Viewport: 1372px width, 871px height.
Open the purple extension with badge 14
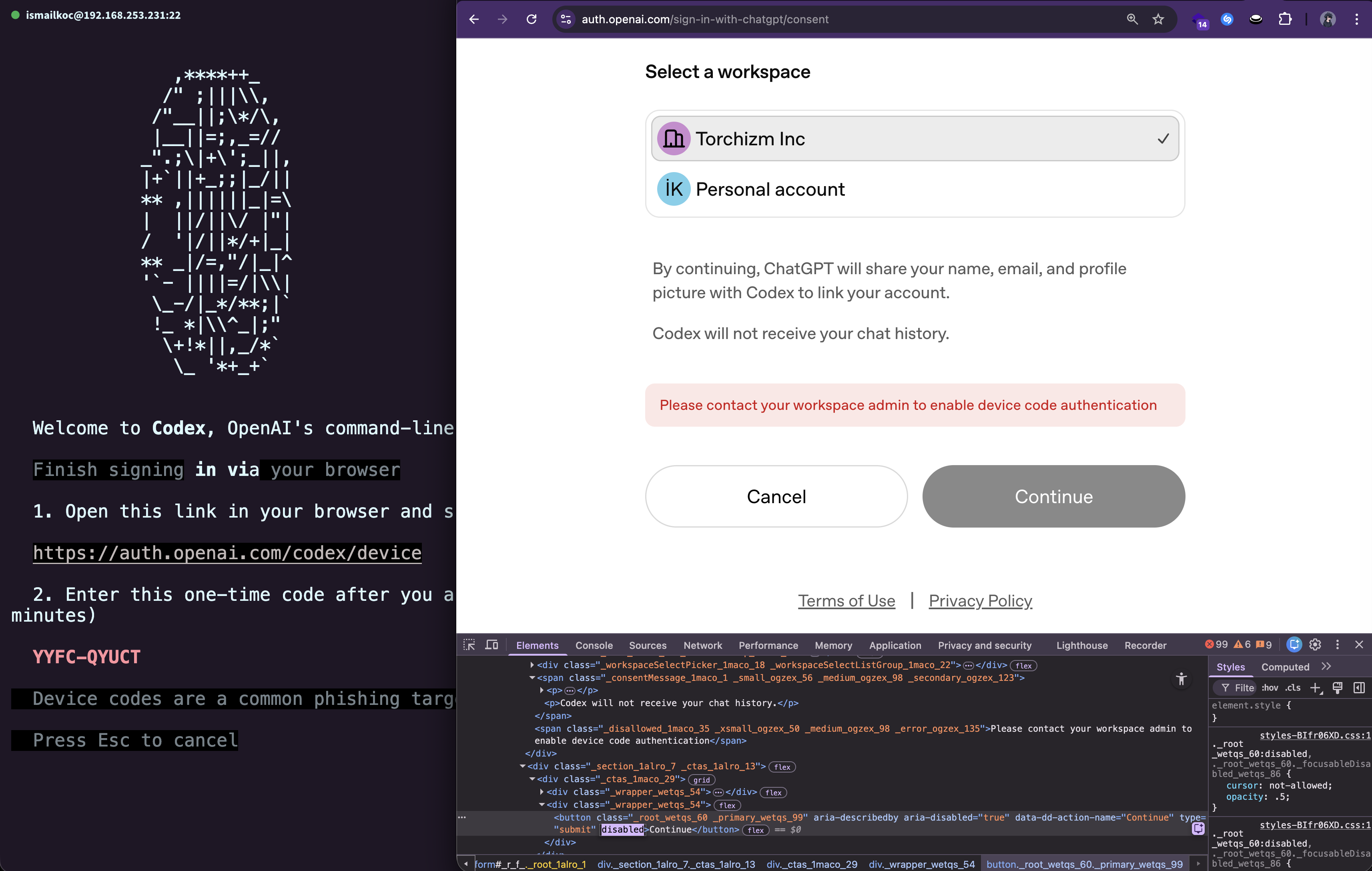click(1199, 20)
